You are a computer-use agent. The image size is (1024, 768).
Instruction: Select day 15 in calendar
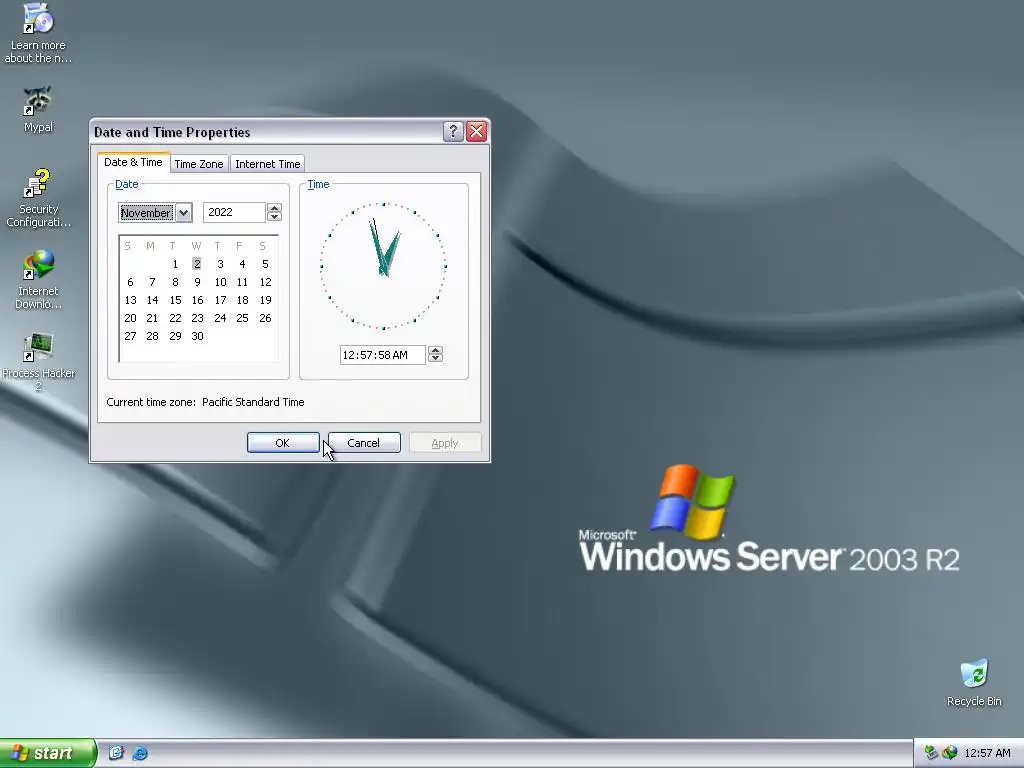coord(175,300)
